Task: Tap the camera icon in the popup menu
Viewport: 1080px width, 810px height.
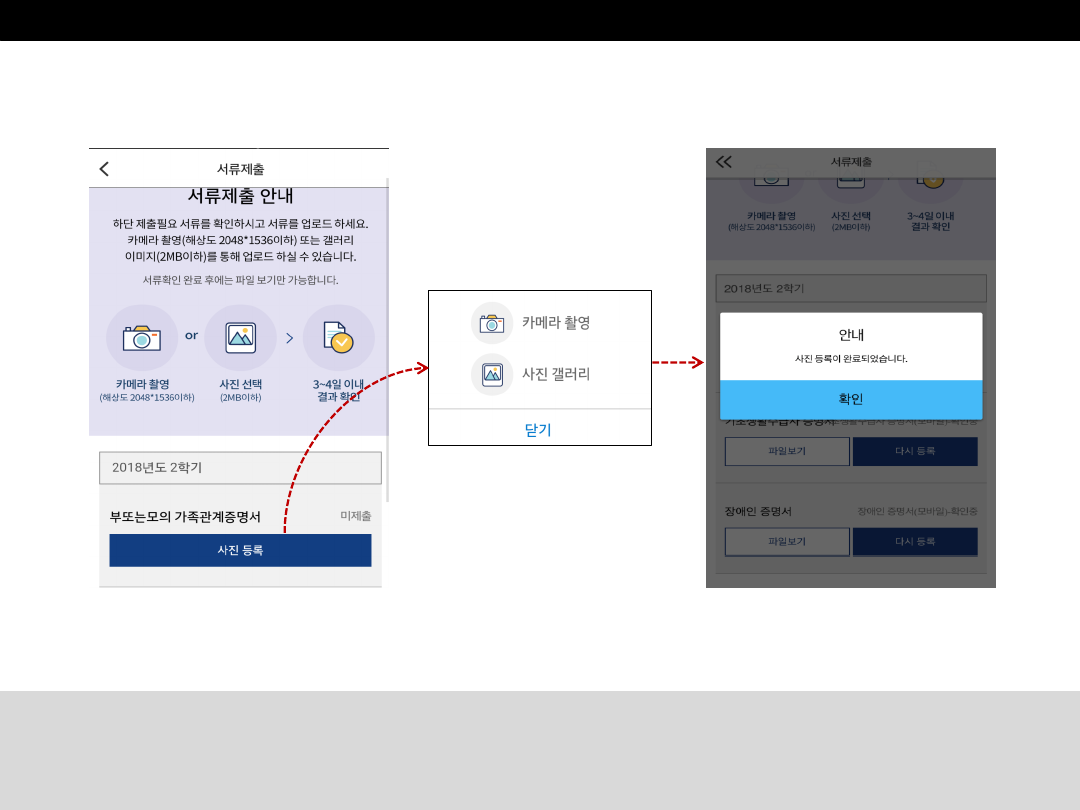Action: [491, 323]
